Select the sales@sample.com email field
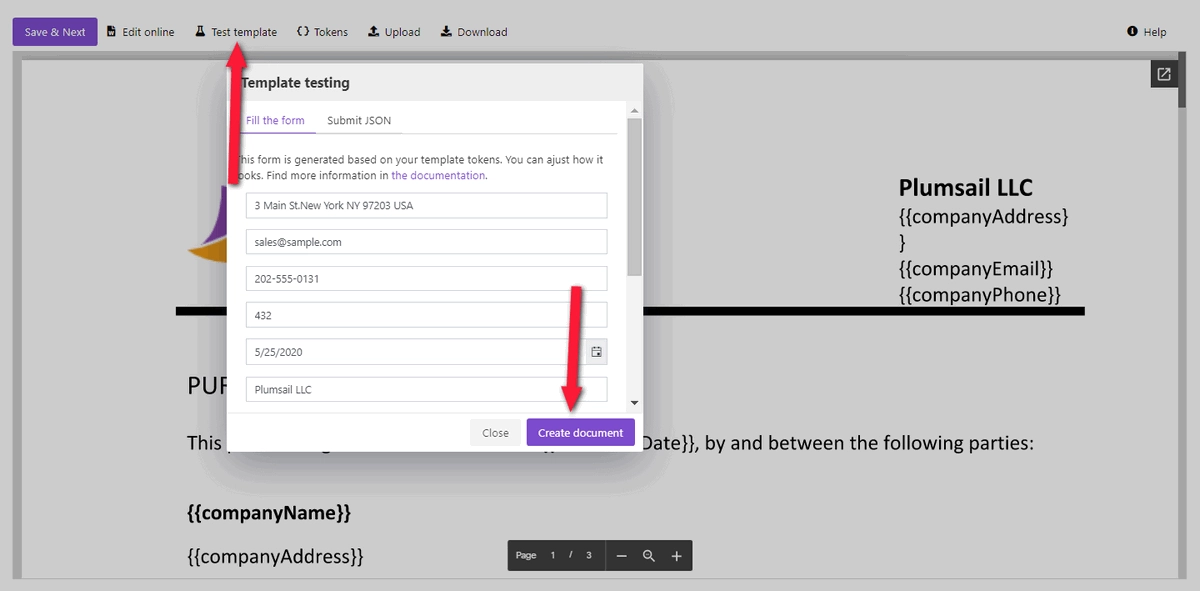Image resolution: width=1200 pixels, height=591 pixels. [427, 242]
